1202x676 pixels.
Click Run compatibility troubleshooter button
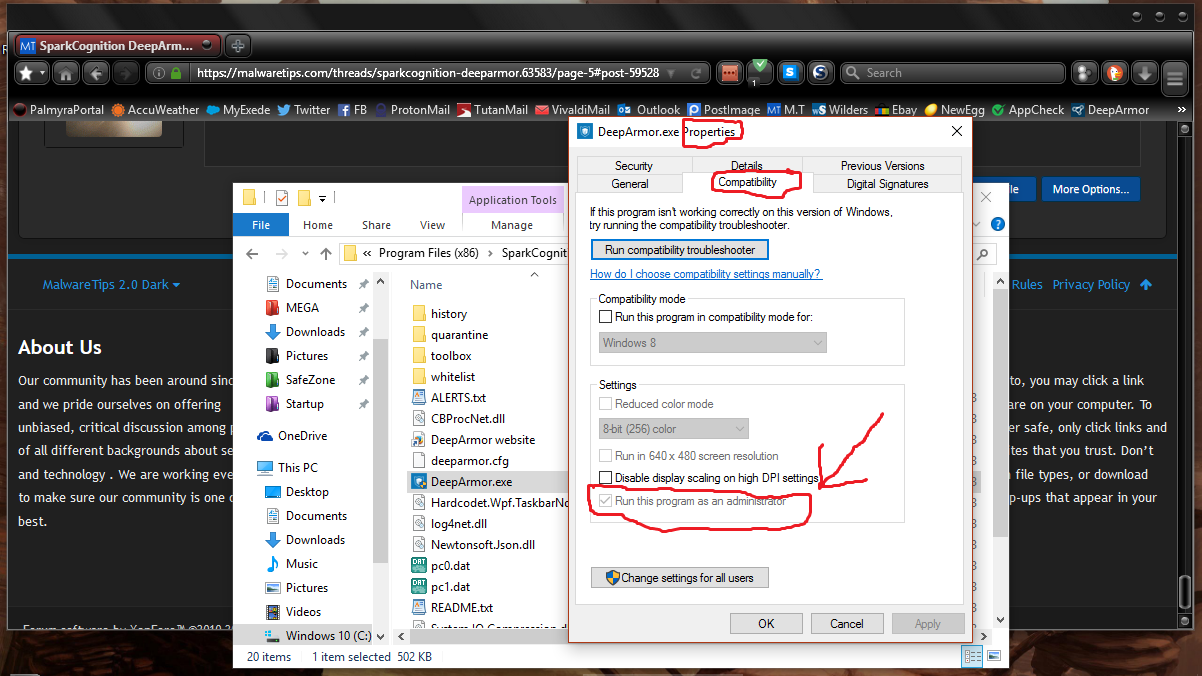679,250
